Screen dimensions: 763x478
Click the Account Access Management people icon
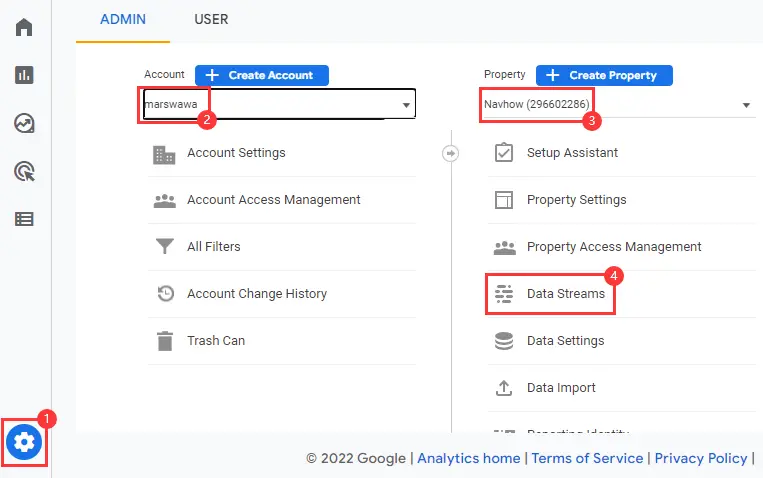pyautogui.click(x=164, y=201)
